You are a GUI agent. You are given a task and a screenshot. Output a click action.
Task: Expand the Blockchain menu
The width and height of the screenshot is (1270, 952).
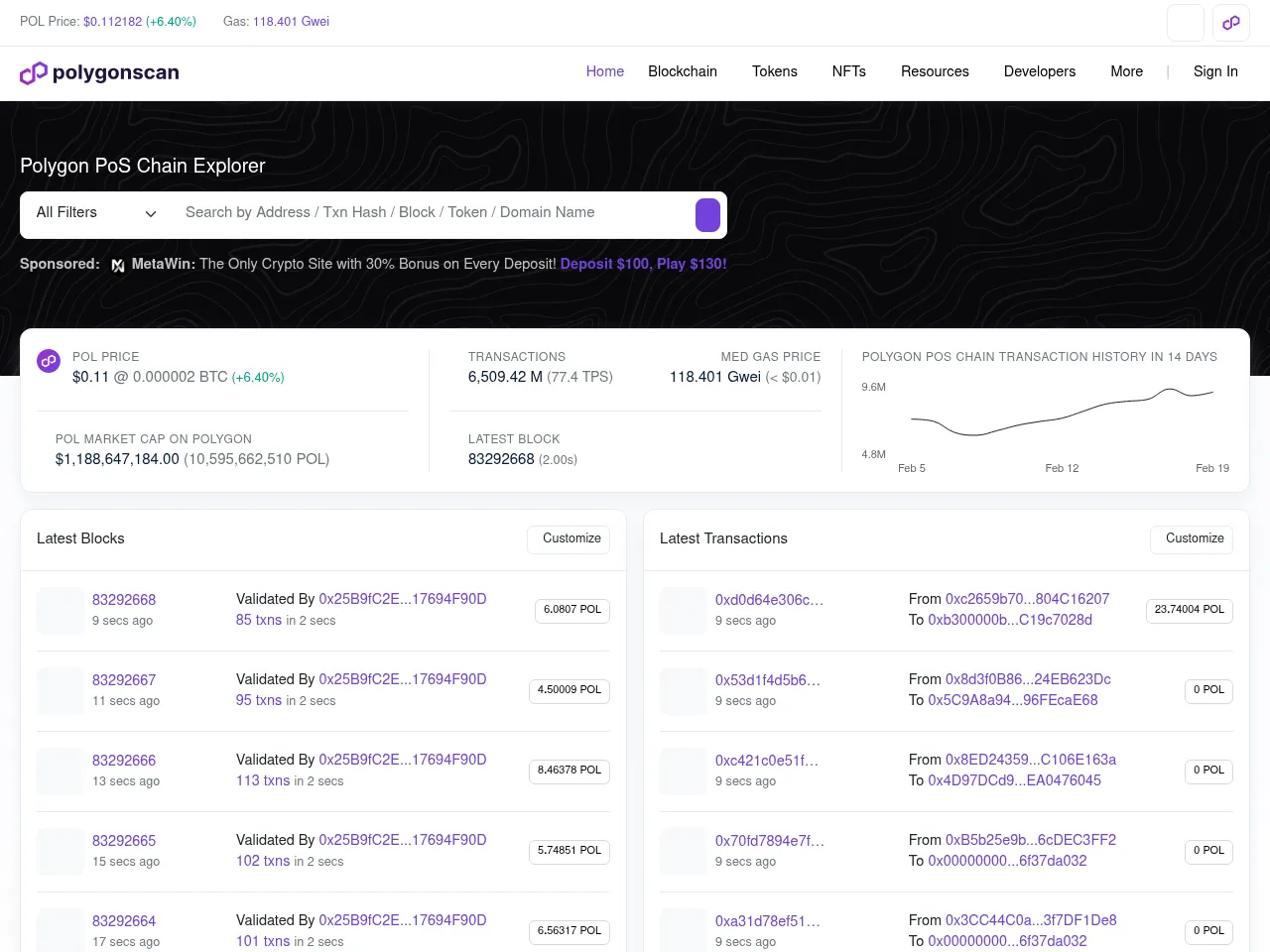point(683,71)
